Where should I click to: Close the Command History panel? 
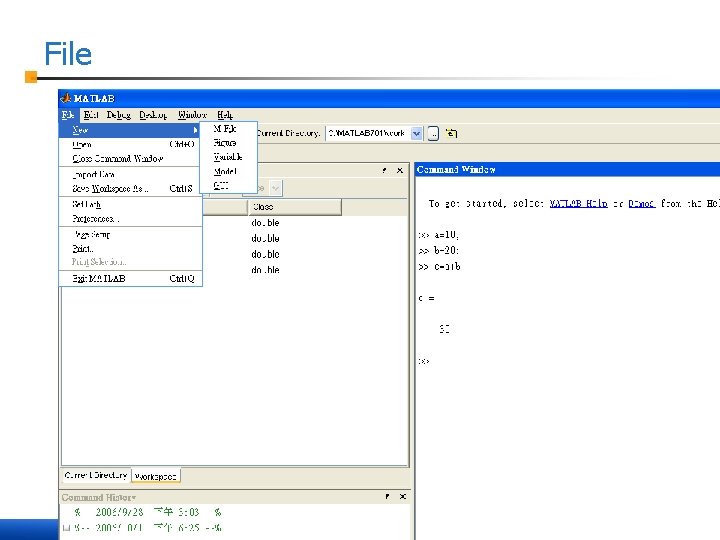point(403,496)
